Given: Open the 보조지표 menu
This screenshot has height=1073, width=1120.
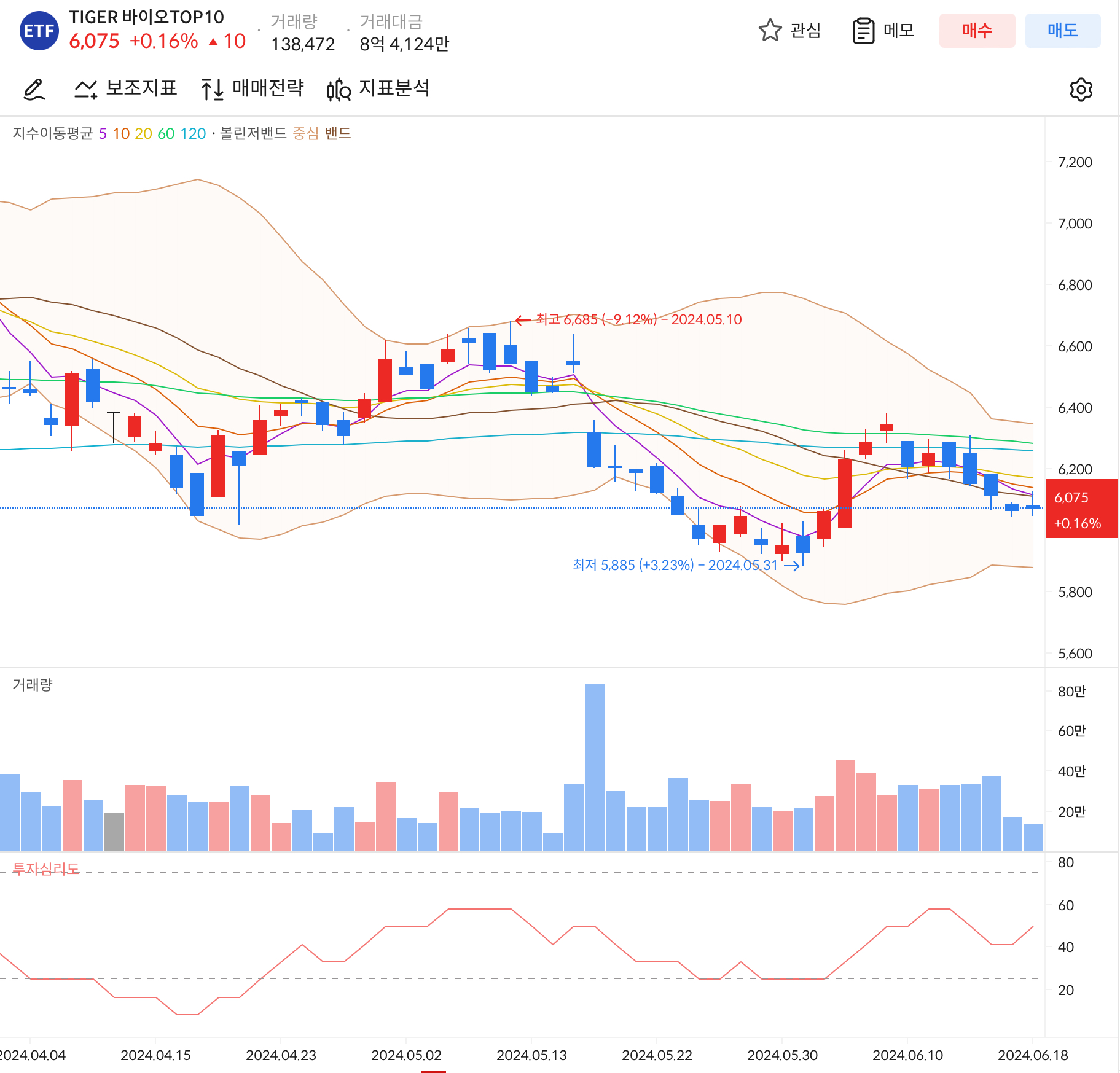Looking at the screenshot, I should (141, 88).
